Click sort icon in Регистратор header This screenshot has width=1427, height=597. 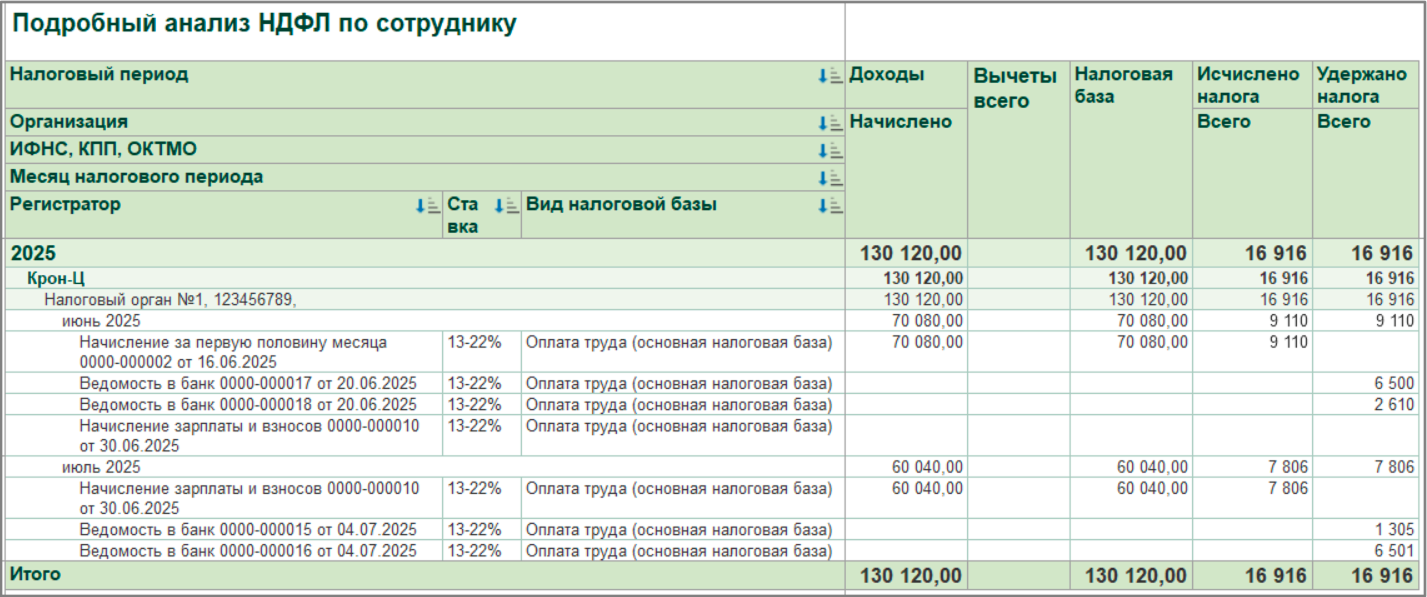427,206
